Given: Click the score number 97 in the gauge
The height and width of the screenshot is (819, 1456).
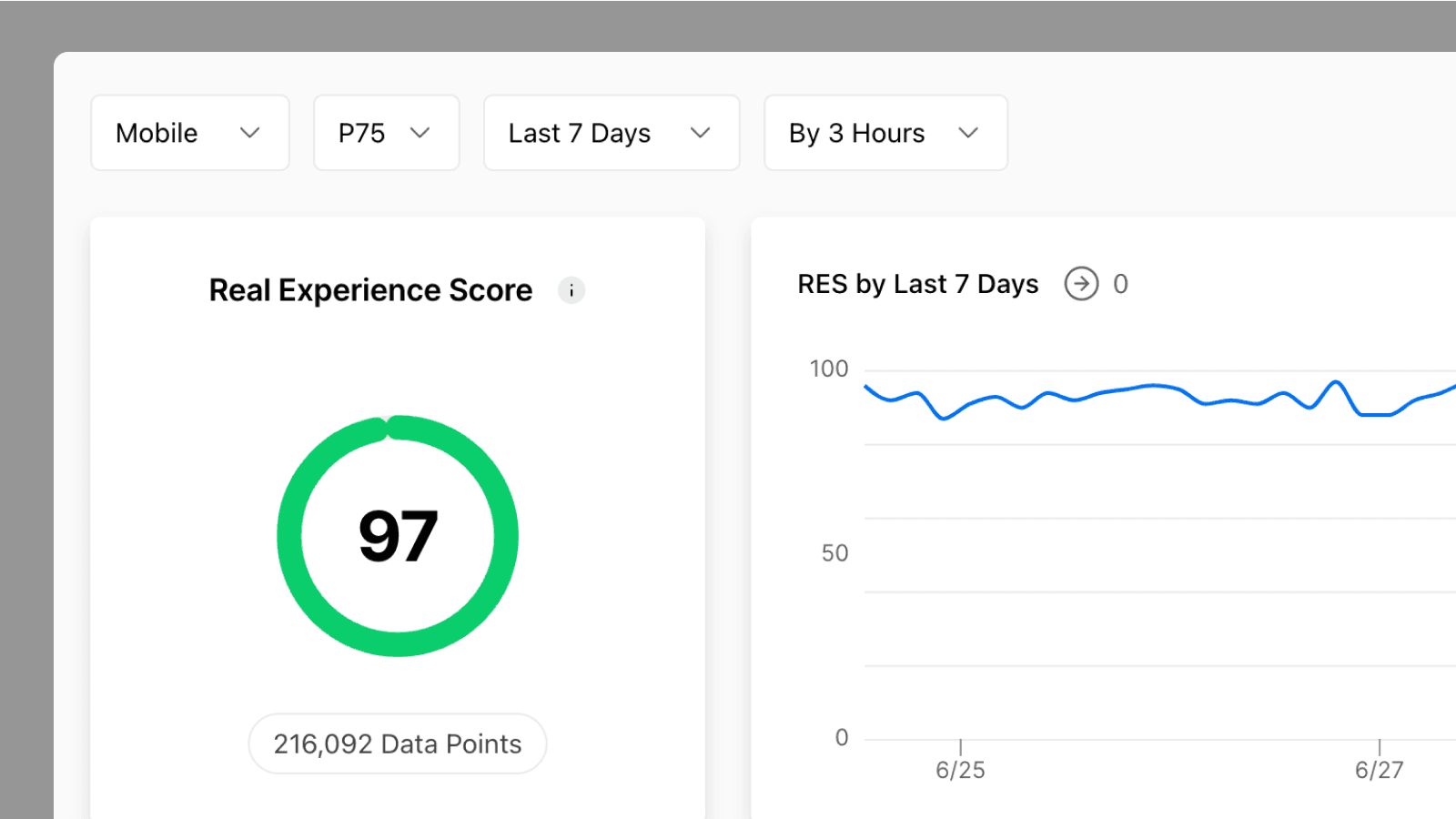Looking at the screenshot, I should [398, 536].
